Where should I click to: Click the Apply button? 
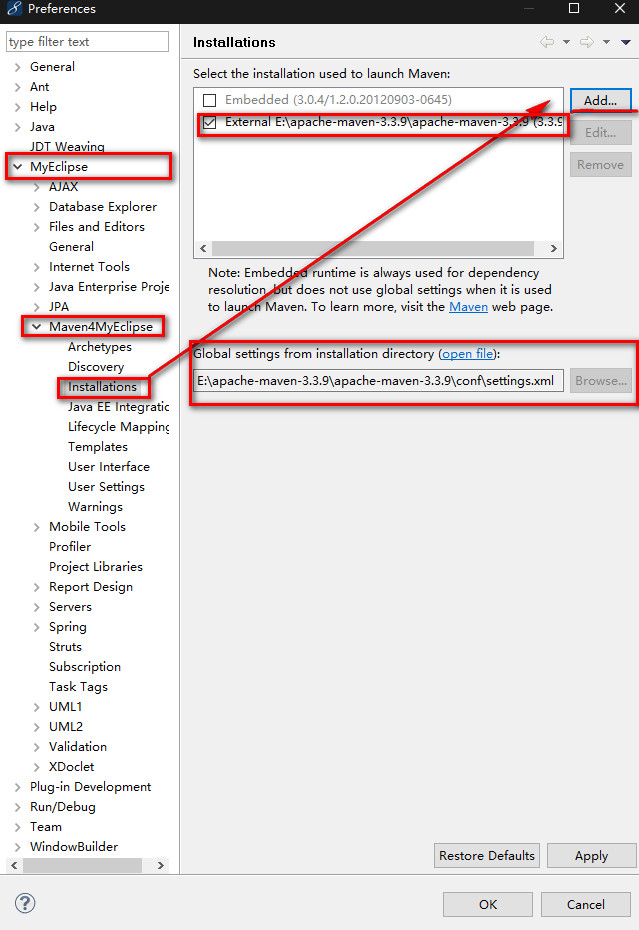[x=591, y=855]
